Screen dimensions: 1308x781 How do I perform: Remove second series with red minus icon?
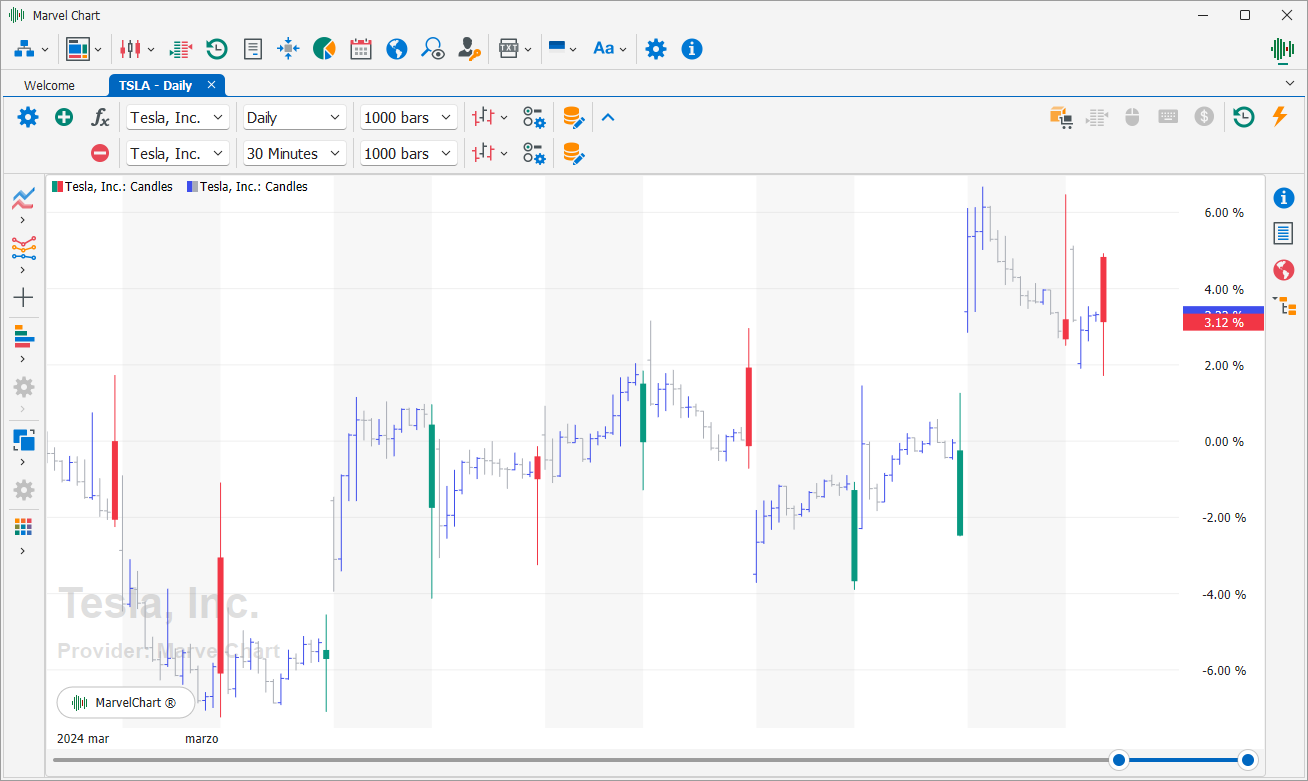click(100, 153)
